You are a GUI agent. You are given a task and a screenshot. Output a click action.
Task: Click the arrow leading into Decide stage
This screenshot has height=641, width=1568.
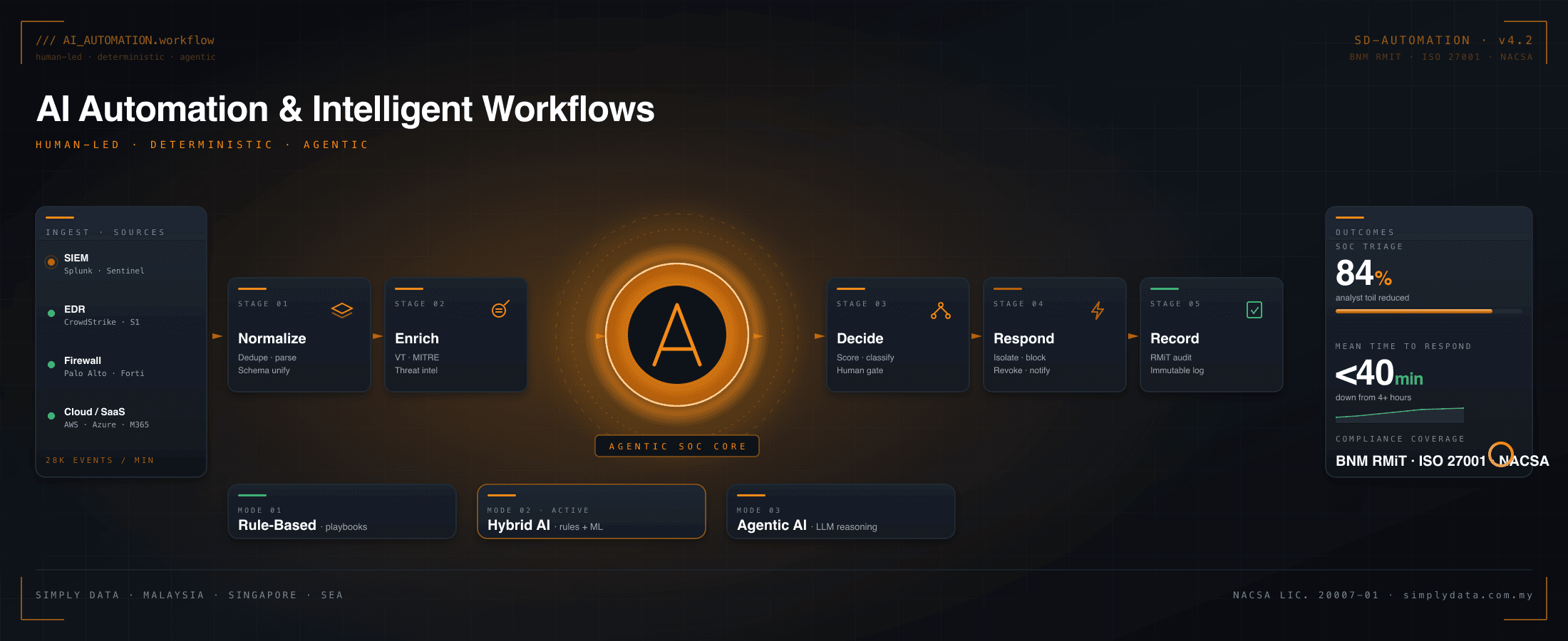tap(820, 335)
